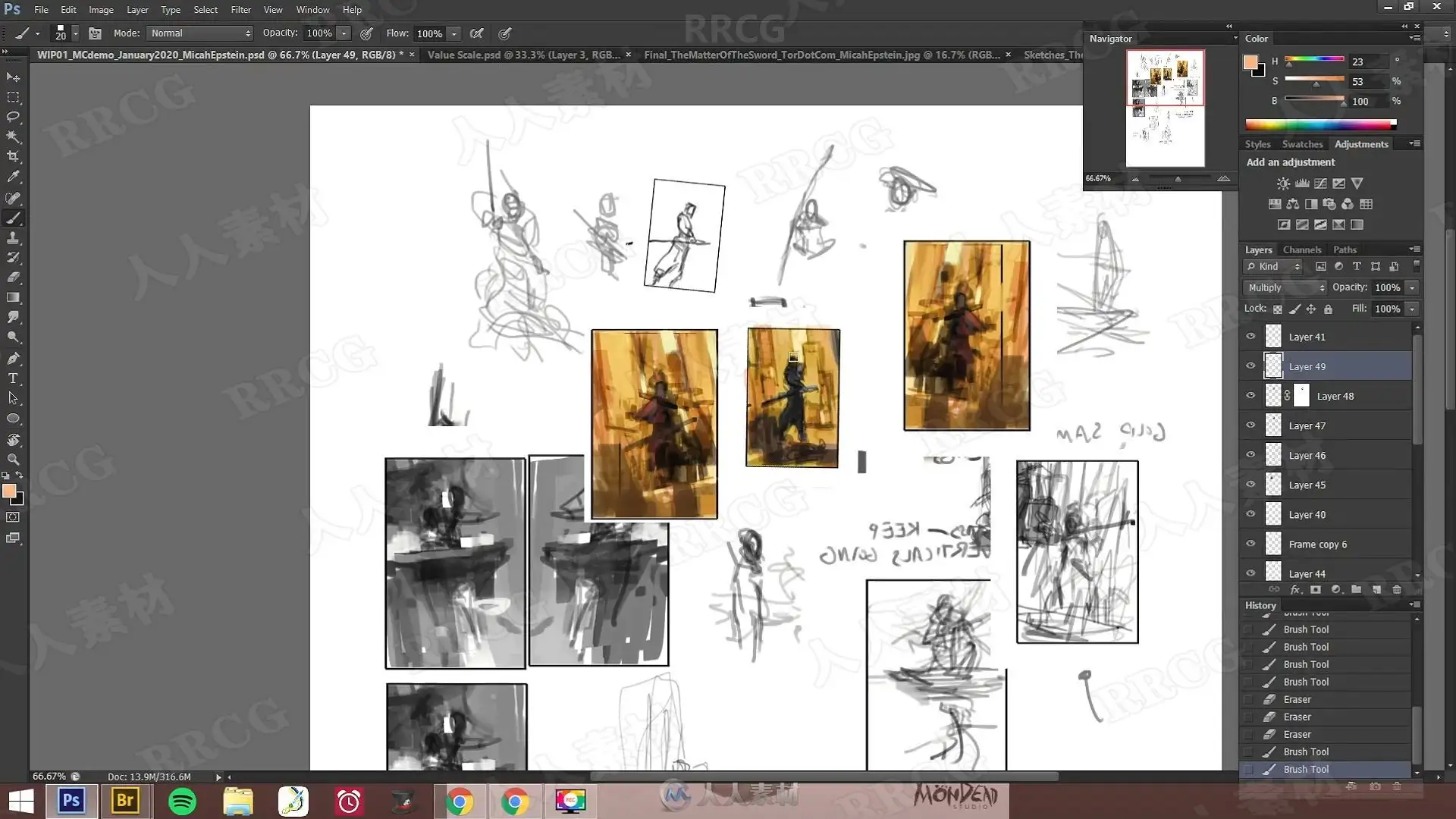Open the Filter menu
1456x819 pixels.
pyautogui.click(x=240, y=10)
